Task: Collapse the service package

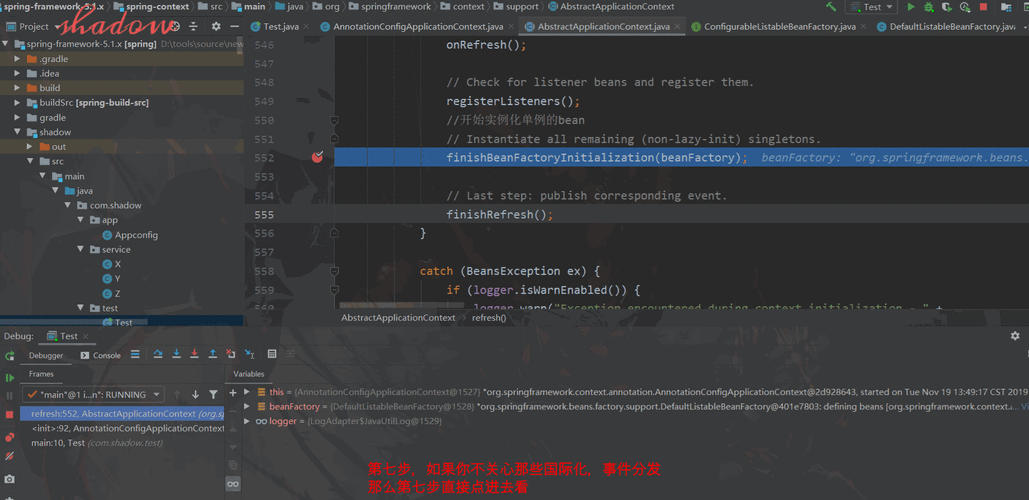Action: [80, 249]
